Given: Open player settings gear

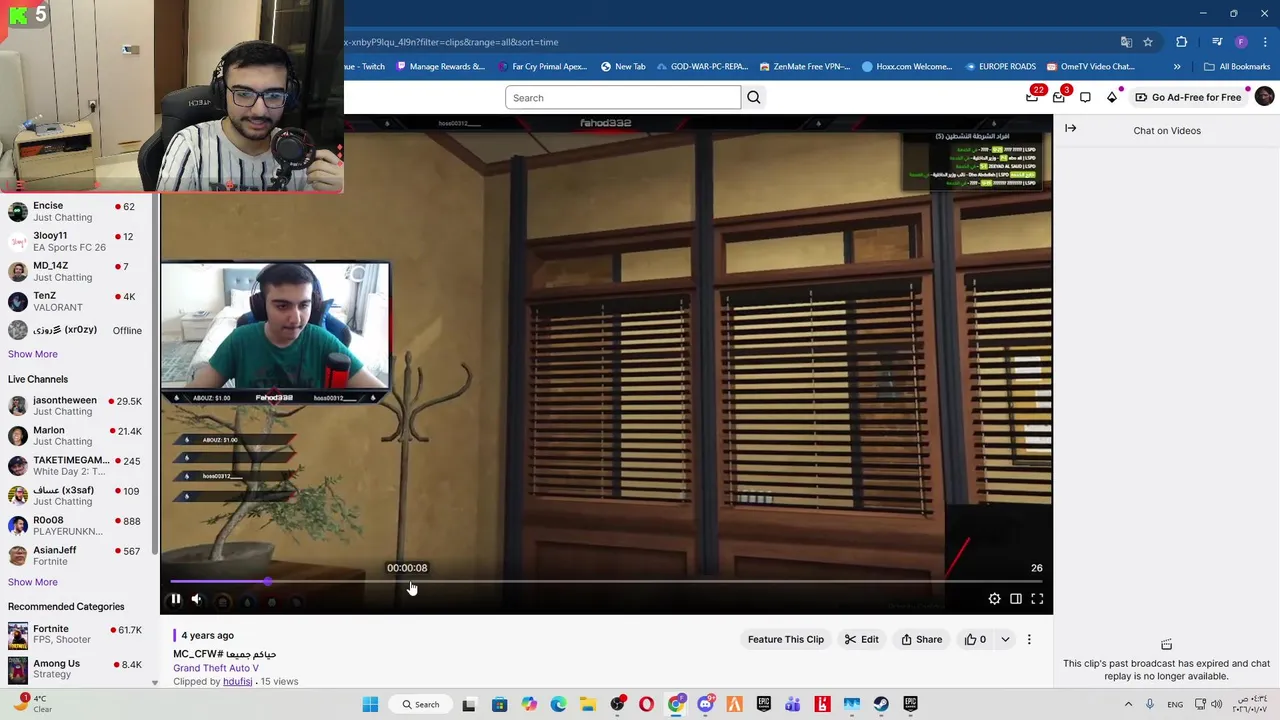Looking at the screenshot, I should [x=994, y=599].
